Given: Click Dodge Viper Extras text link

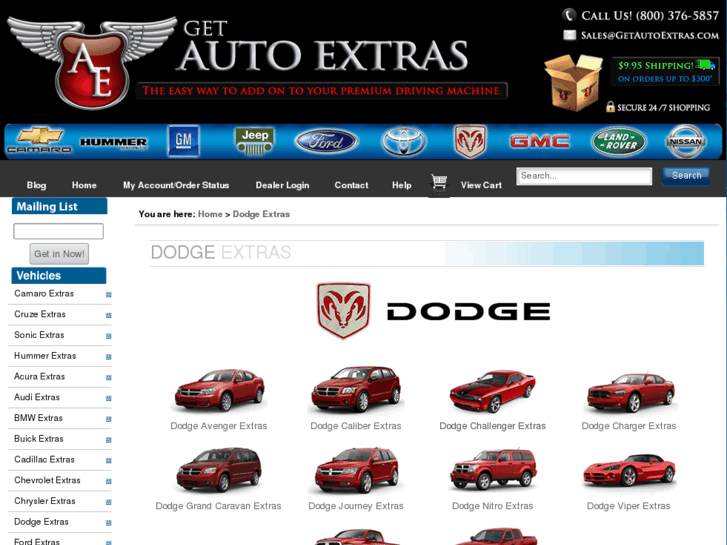Looking at the screenshot, I should coord(628,506).
